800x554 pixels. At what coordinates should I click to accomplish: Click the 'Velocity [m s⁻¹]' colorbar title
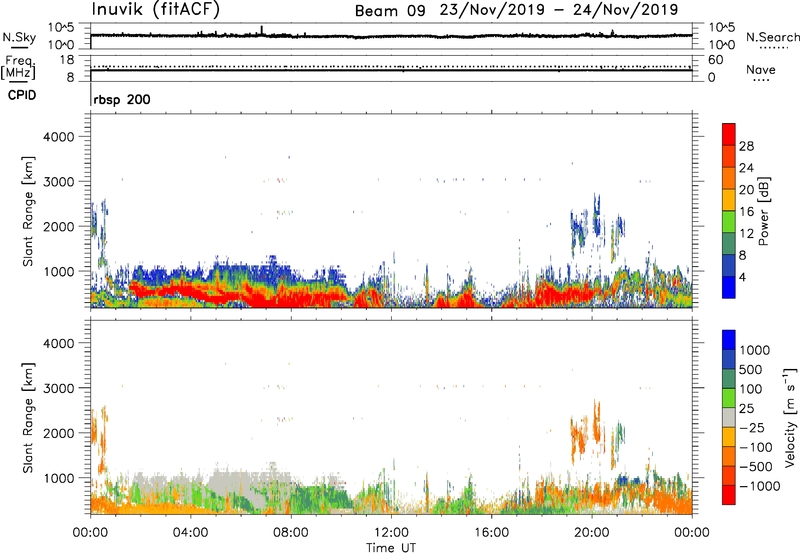(790, 417)
